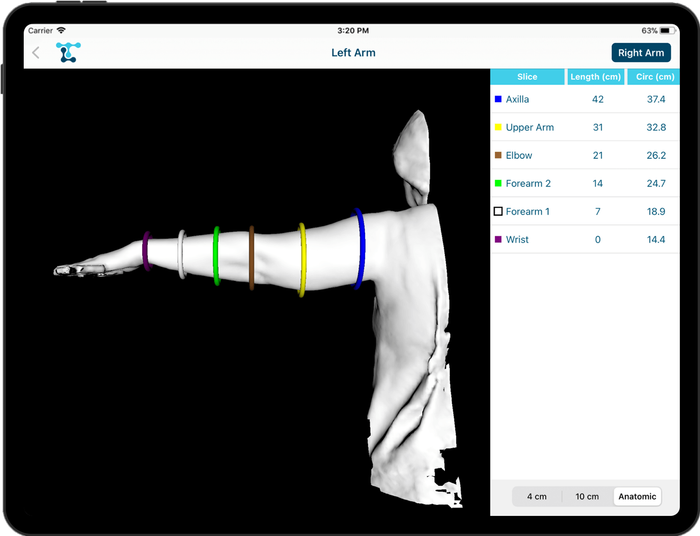Click Elbow circumference value 26.2
700x536 pixels.
coord(656,155)
